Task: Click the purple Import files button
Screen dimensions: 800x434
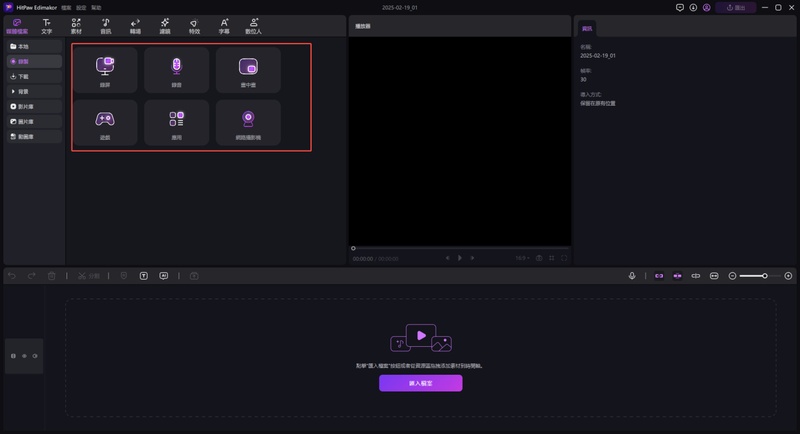Action: tap(421, 383)
